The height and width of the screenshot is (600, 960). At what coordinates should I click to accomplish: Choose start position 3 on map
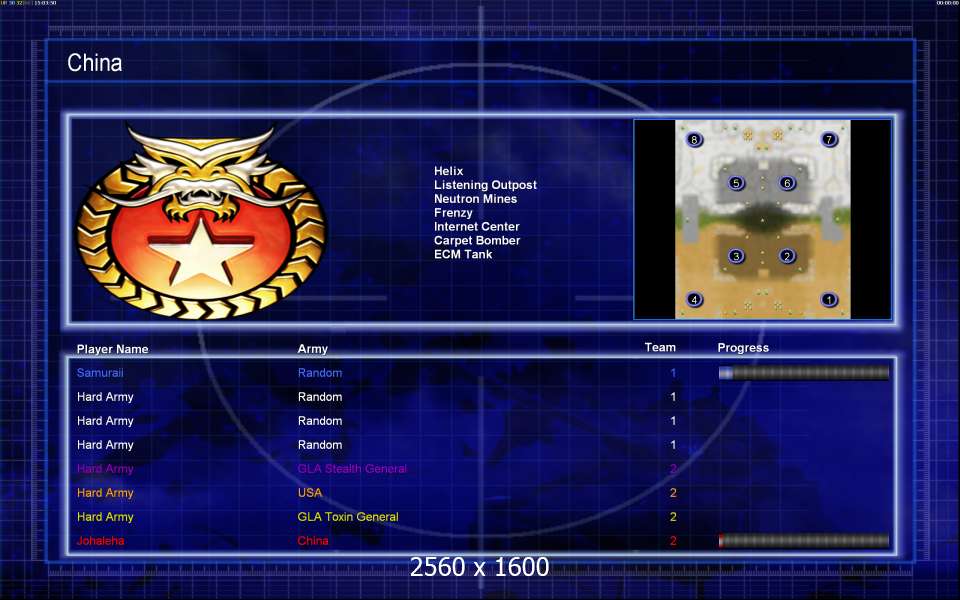pyautogui.click(x=737, y=256)
